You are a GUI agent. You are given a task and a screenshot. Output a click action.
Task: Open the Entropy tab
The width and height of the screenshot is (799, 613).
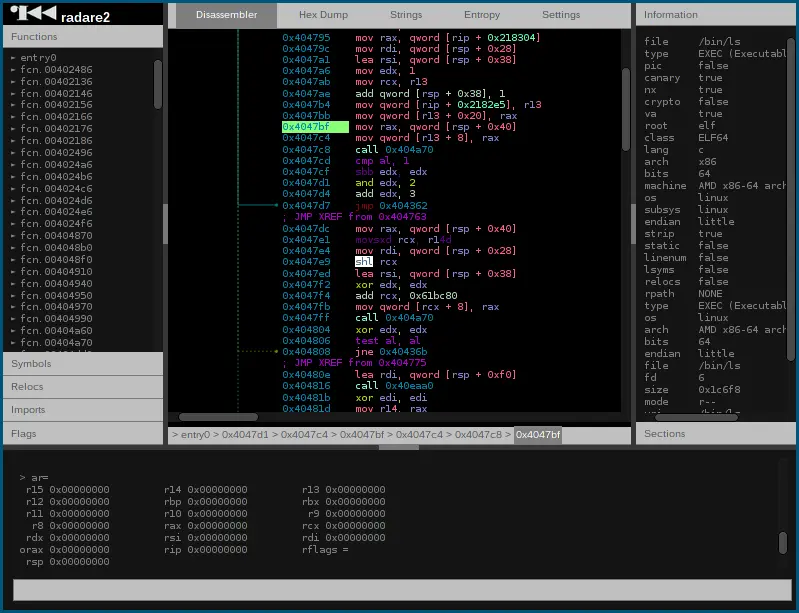(482, 15)
